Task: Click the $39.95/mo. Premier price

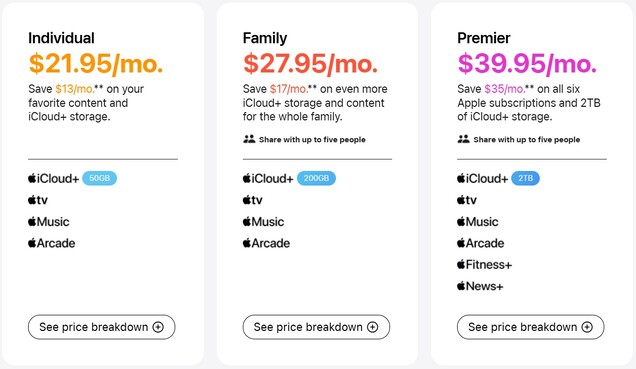Action: tap(527, 64)
